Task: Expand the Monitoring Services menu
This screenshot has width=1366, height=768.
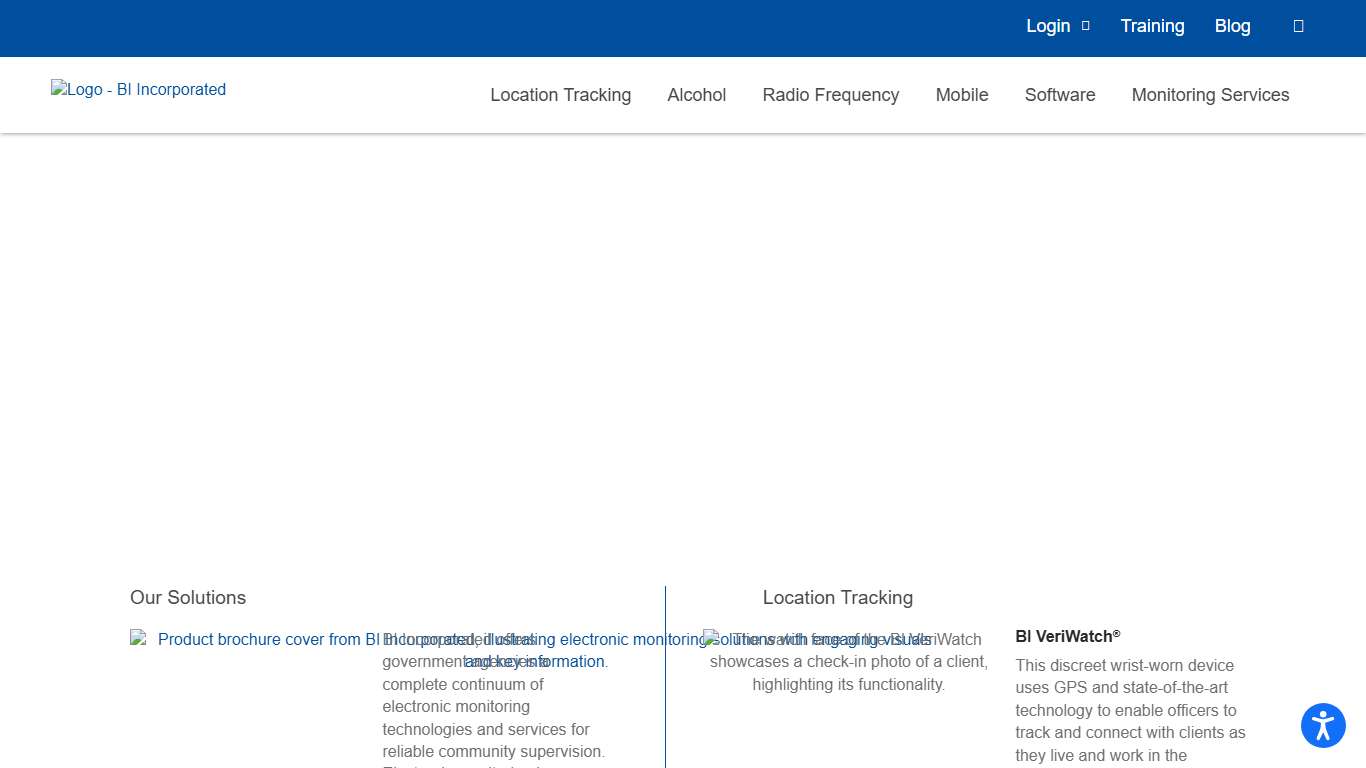Action: click(x=1210, y=95)
